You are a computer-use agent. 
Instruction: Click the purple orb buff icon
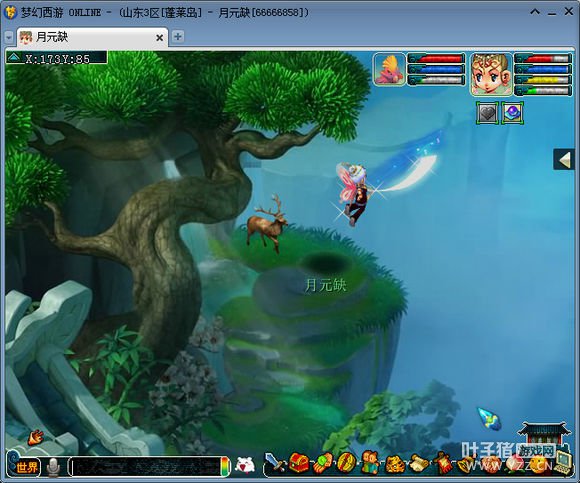513,113
